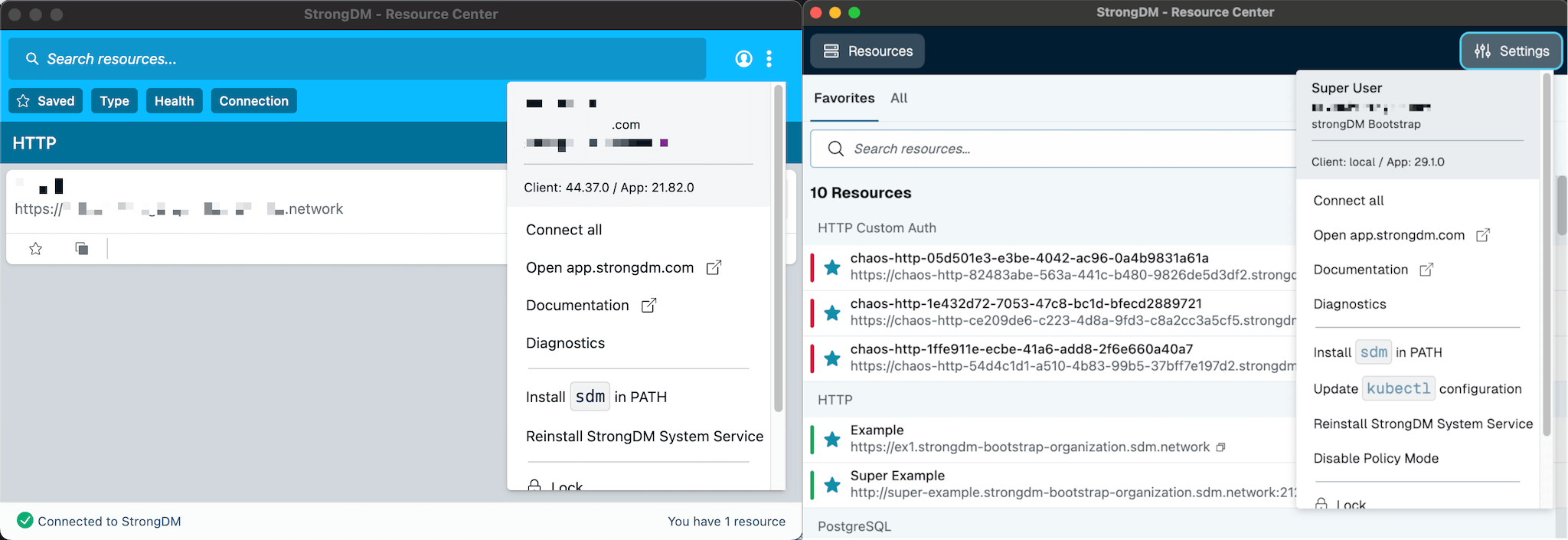Click the PostgreSQL group header
Image resolution: width=1568 pixels, height=540 pixels.
(x=854, y=526)
